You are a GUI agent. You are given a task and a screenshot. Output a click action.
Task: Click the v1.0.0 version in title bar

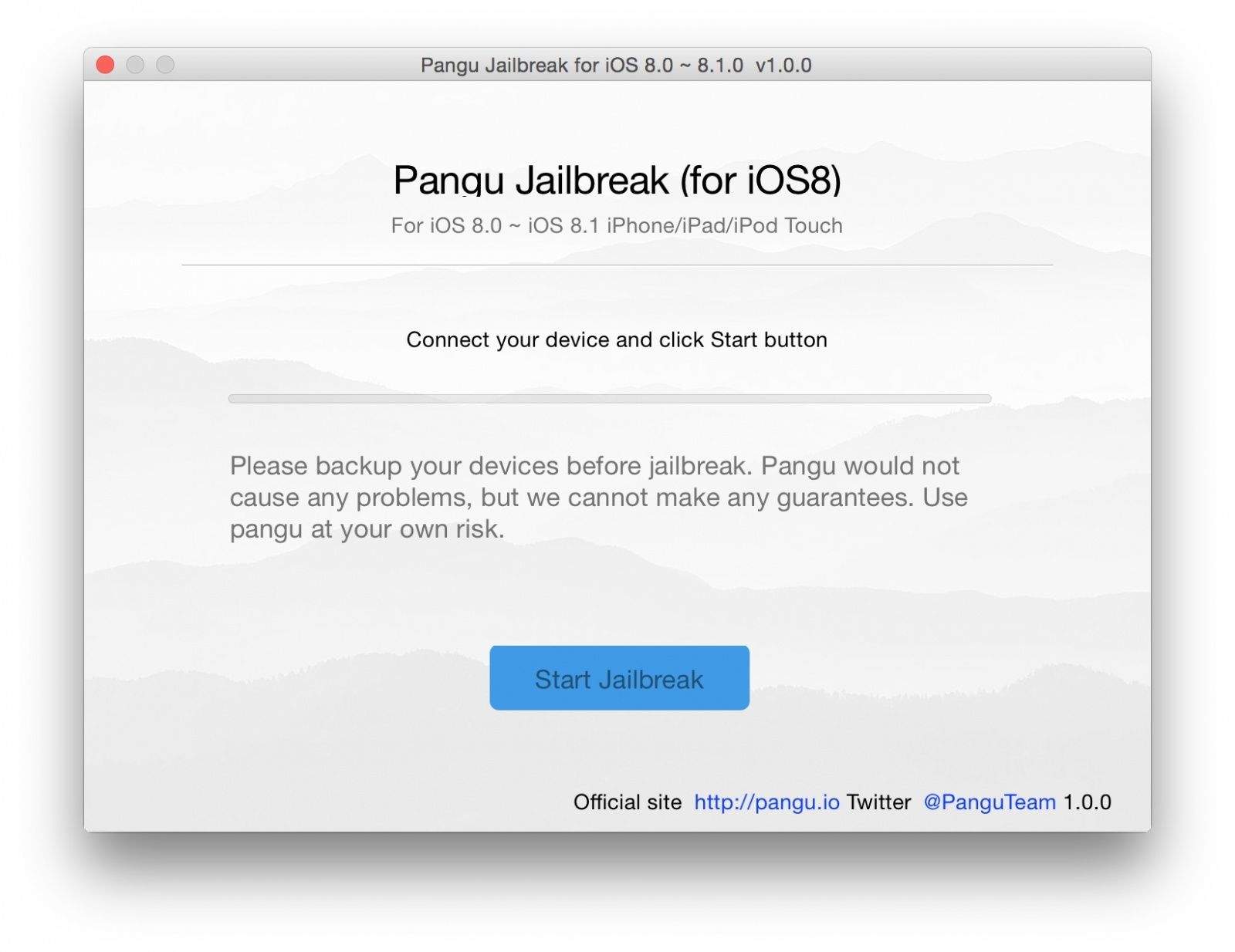783,66
